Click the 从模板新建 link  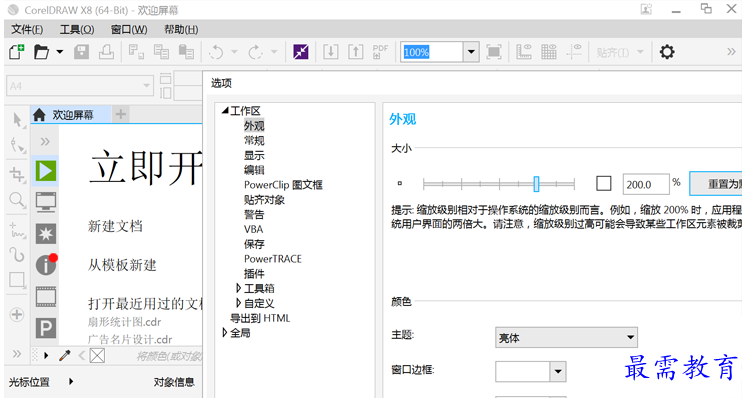pyautogui.click(x=122, y=265)
